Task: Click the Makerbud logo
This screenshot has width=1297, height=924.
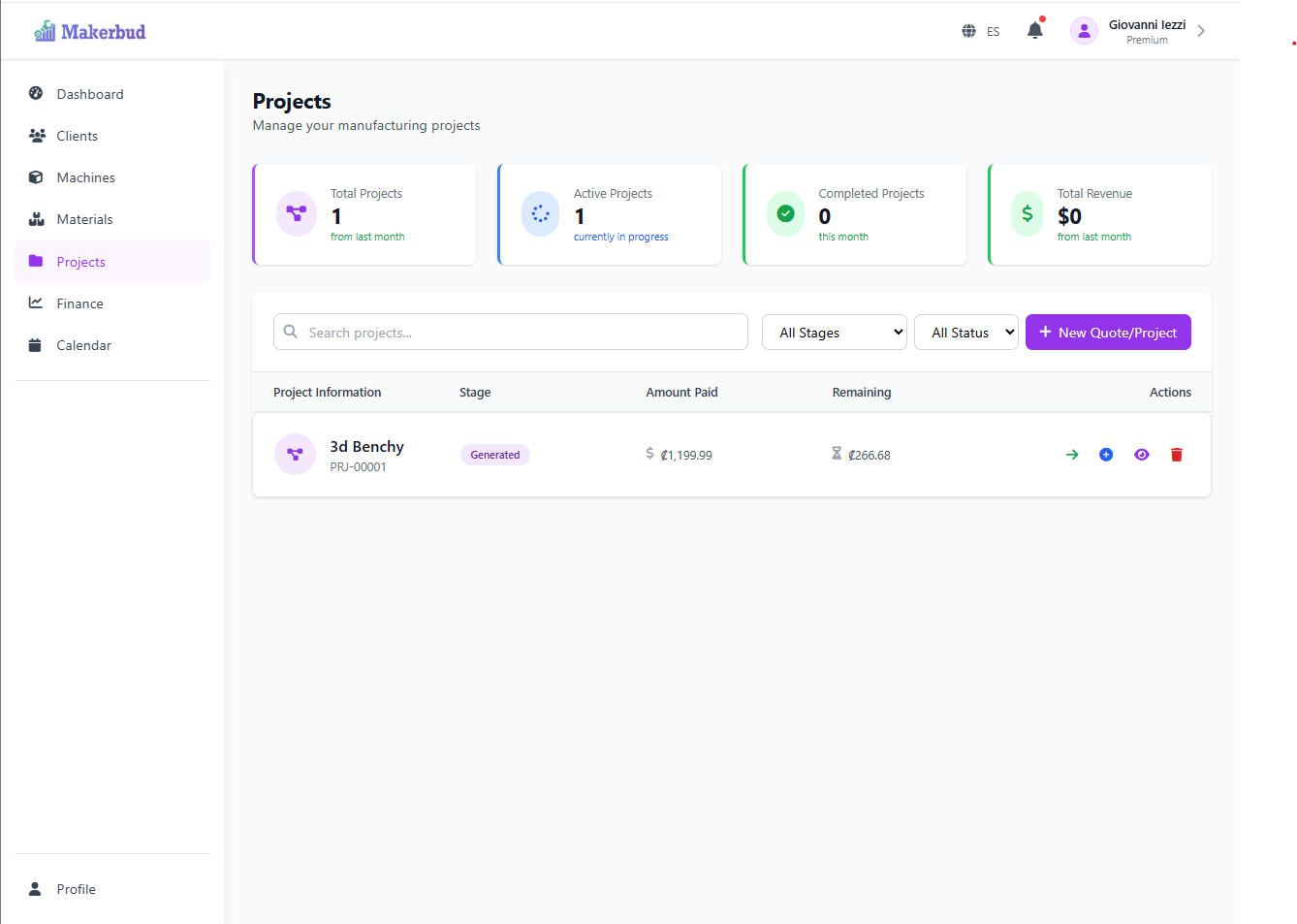Action: tap(90, 31)
